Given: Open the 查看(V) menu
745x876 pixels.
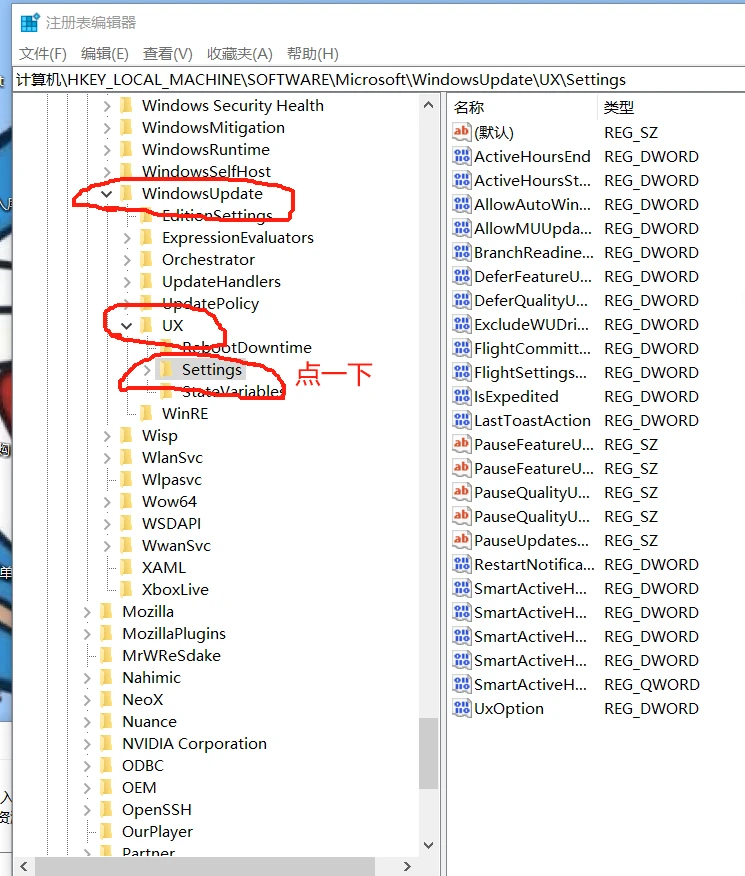Looking at the screenshot, I should click(168, 54).
